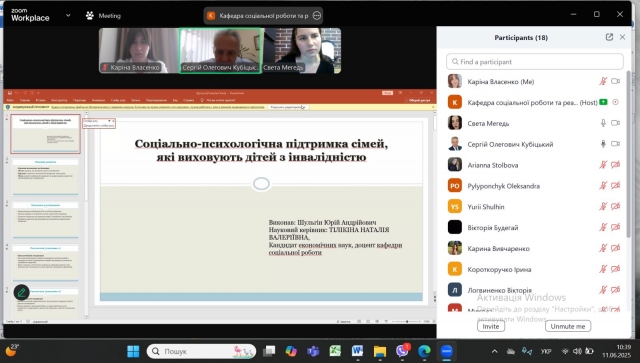This screenshot has height=363, width=640.
Task: Click the Invite button
Action: 491,326
